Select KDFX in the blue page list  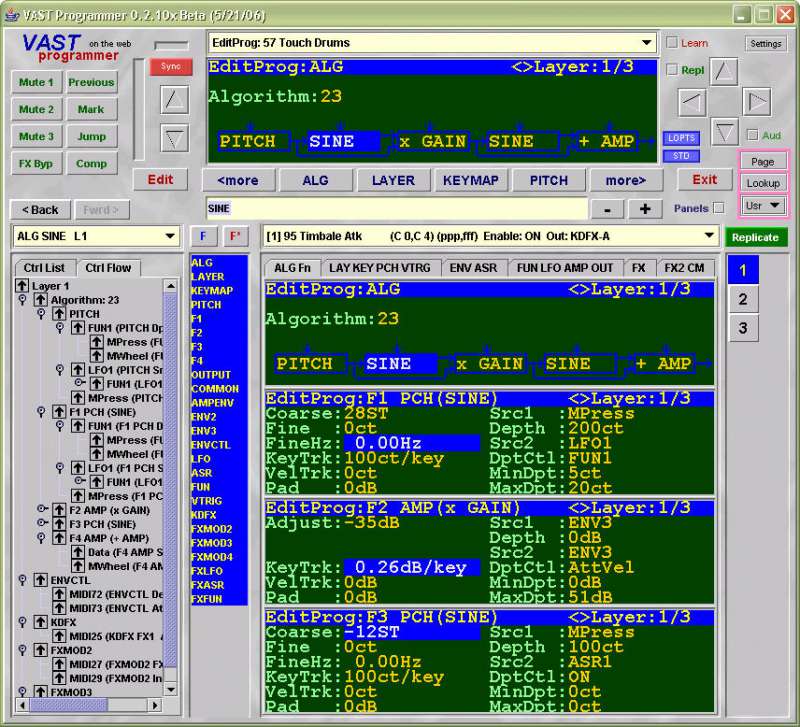point(205,514)
